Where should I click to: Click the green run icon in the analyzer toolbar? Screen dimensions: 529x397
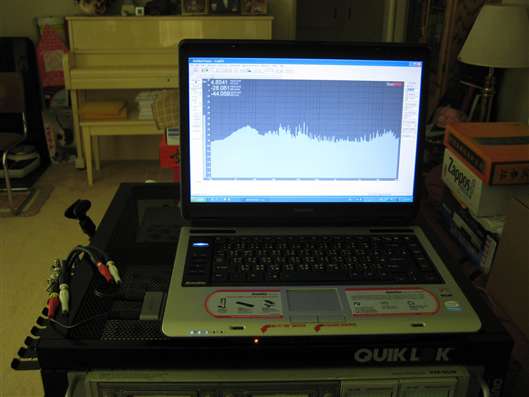coord(204,70)
